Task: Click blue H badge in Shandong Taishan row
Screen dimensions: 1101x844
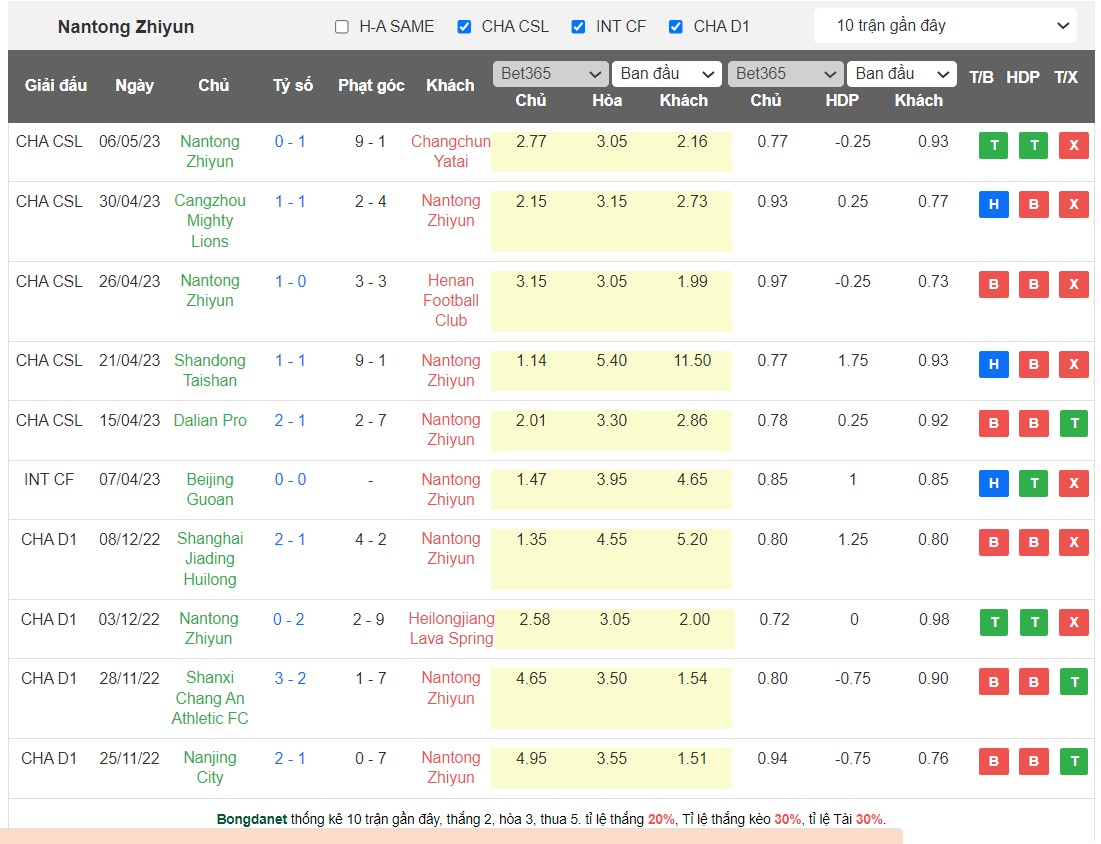Action: pos(993,365)
